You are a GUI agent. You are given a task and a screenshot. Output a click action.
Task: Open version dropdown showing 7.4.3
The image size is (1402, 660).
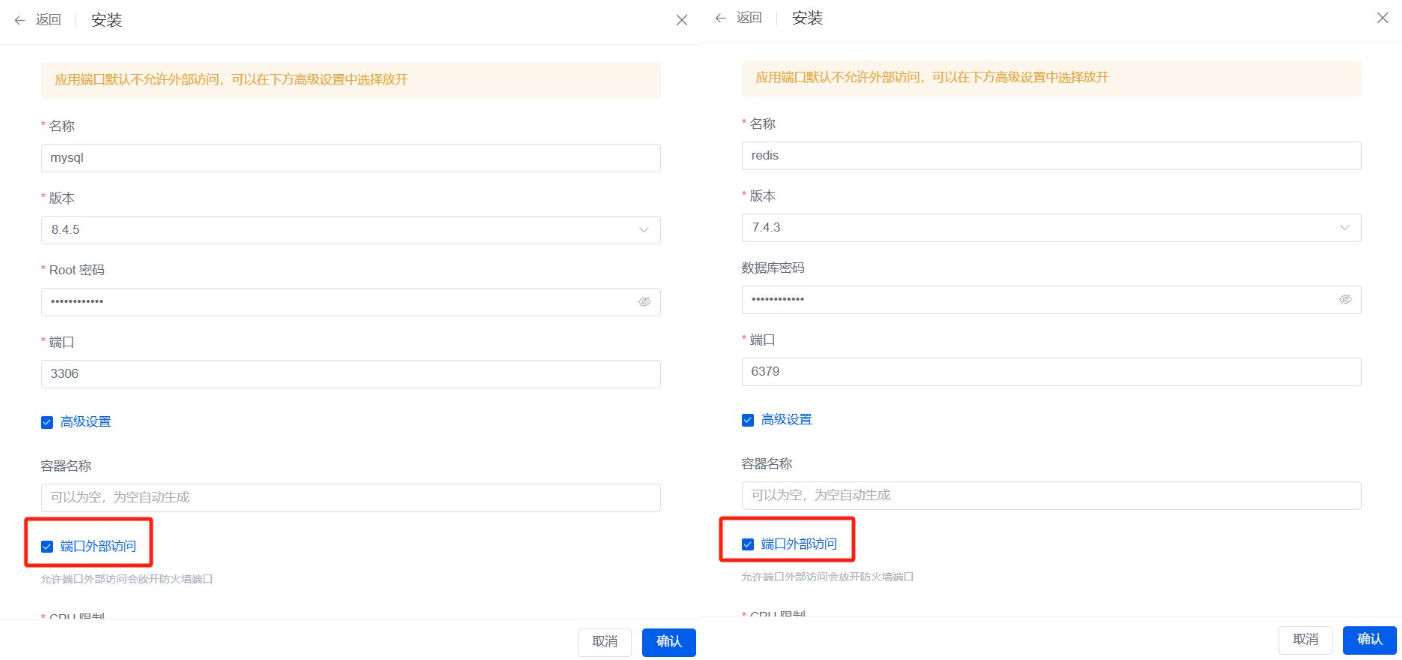pyautogui.click(x=1052, y=228)
